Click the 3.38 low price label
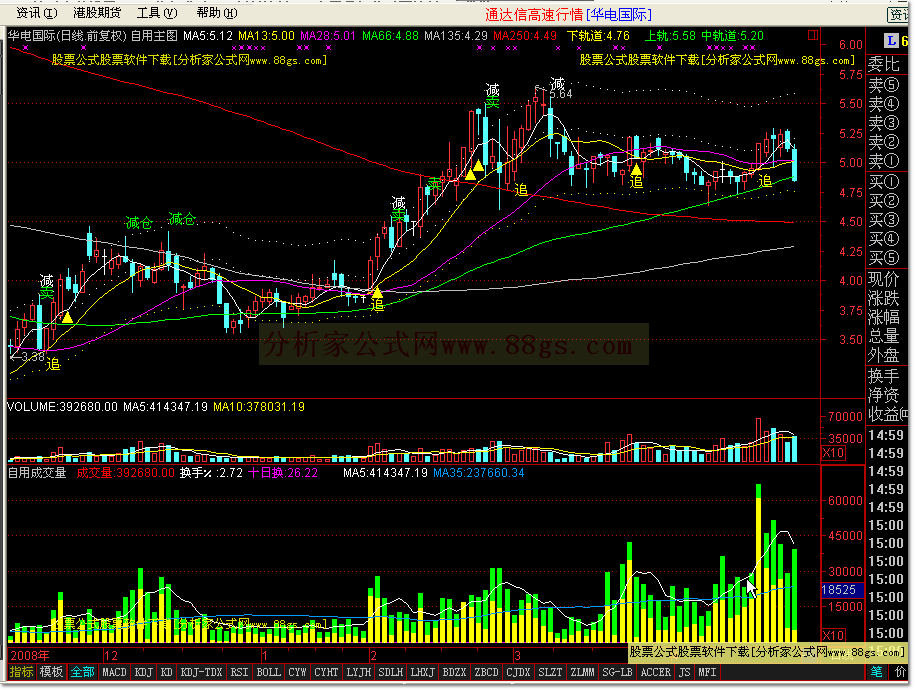 pos(33,356)
